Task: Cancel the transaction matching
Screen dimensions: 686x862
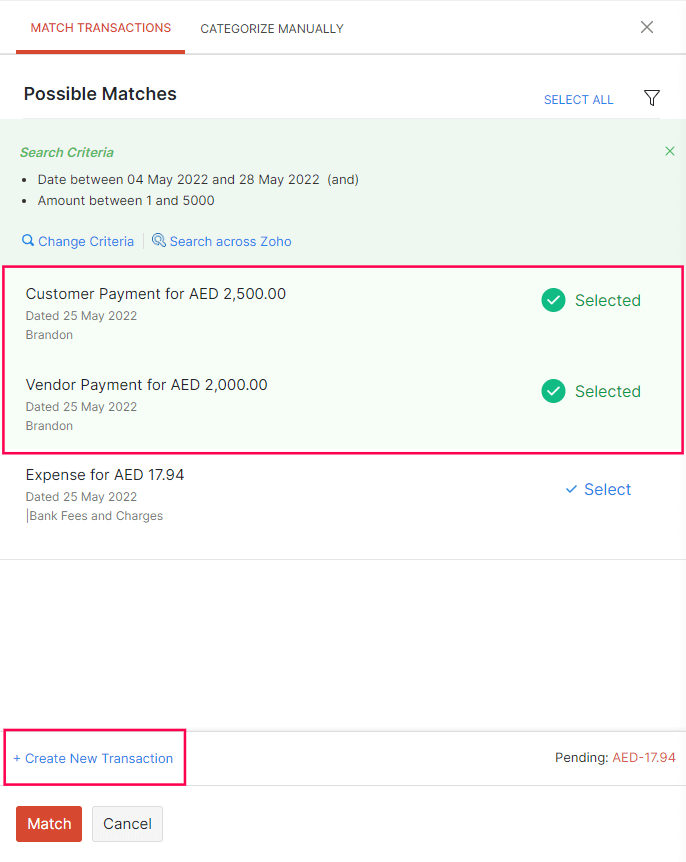Action: (127, 823)
